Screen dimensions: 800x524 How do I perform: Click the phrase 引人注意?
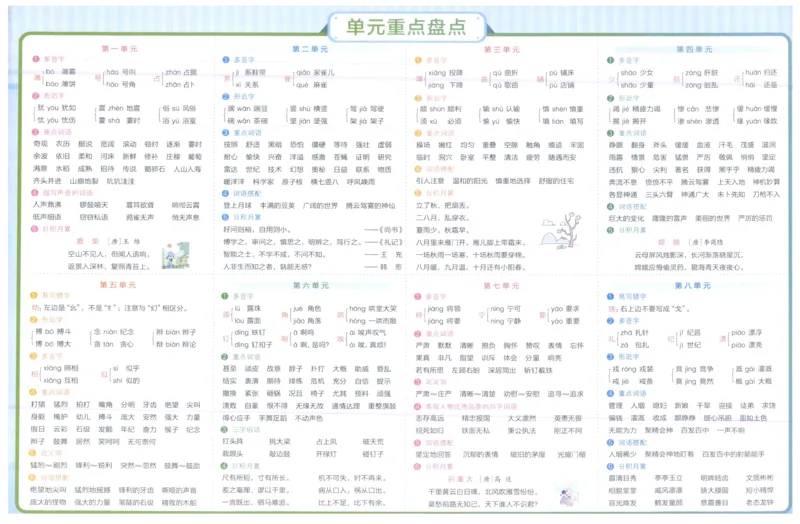pyautogui.click(x=430, y=181)
